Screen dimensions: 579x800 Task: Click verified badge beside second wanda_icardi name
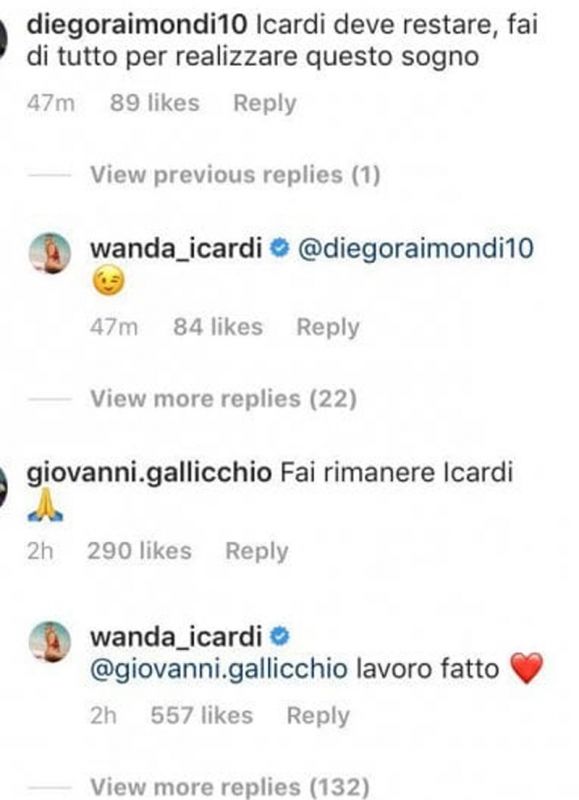280,636
